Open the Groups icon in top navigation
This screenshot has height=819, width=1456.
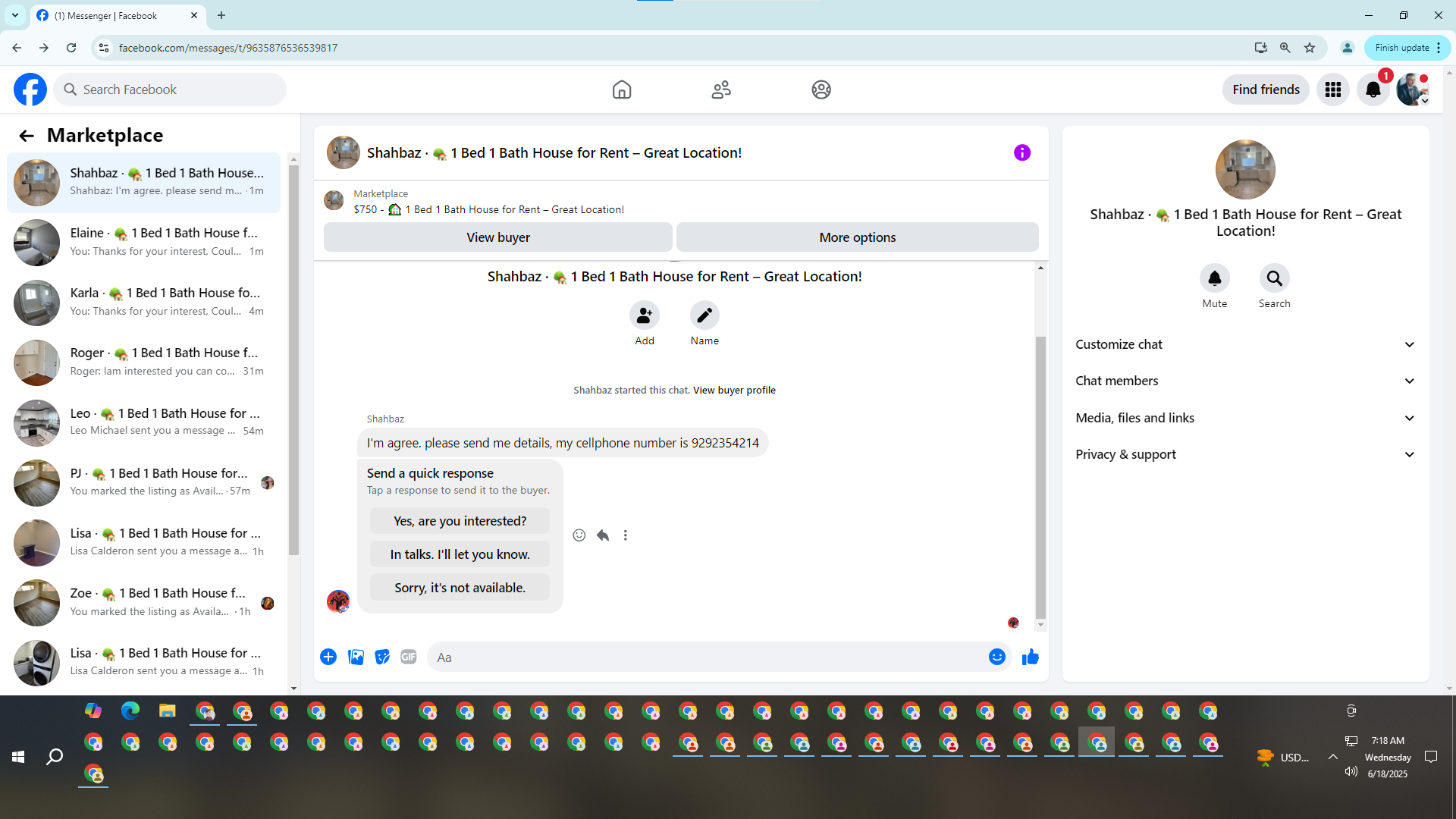[x=821, y=89]
